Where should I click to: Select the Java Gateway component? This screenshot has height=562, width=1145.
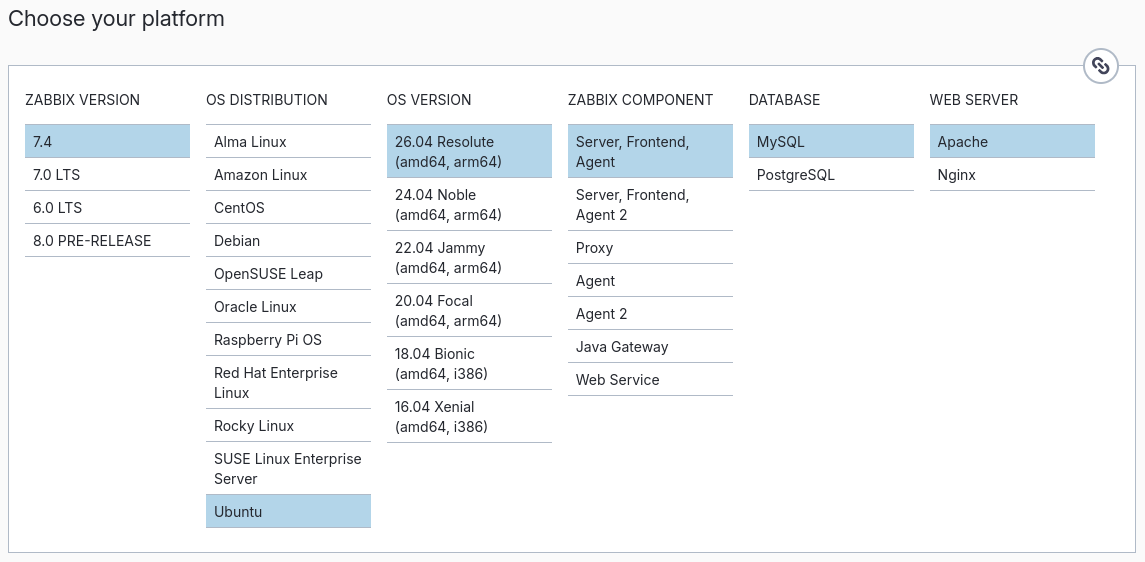(651, 347)
